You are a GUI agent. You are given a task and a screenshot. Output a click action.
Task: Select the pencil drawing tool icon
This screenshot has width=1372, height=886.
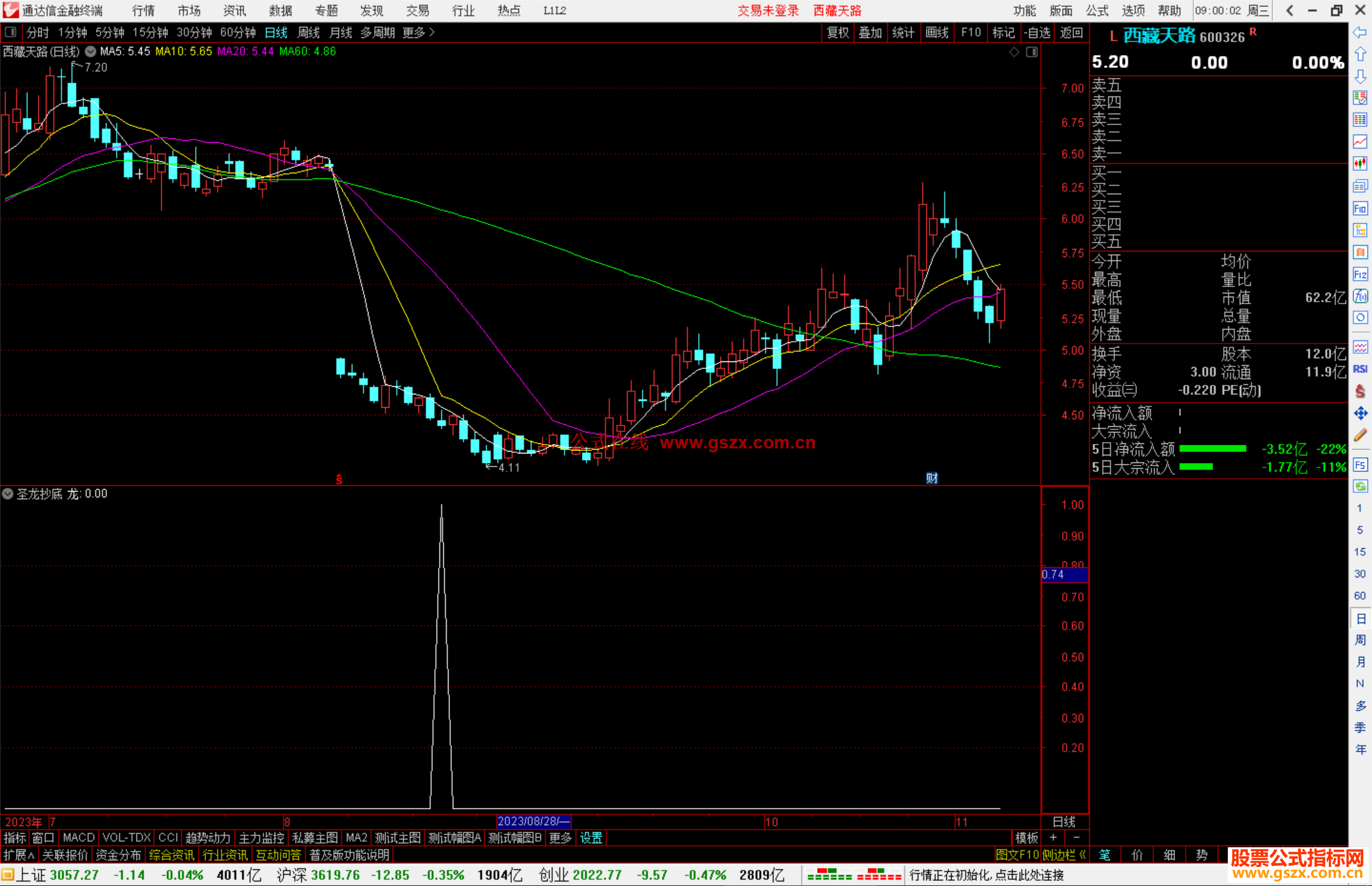[1359, 435]
